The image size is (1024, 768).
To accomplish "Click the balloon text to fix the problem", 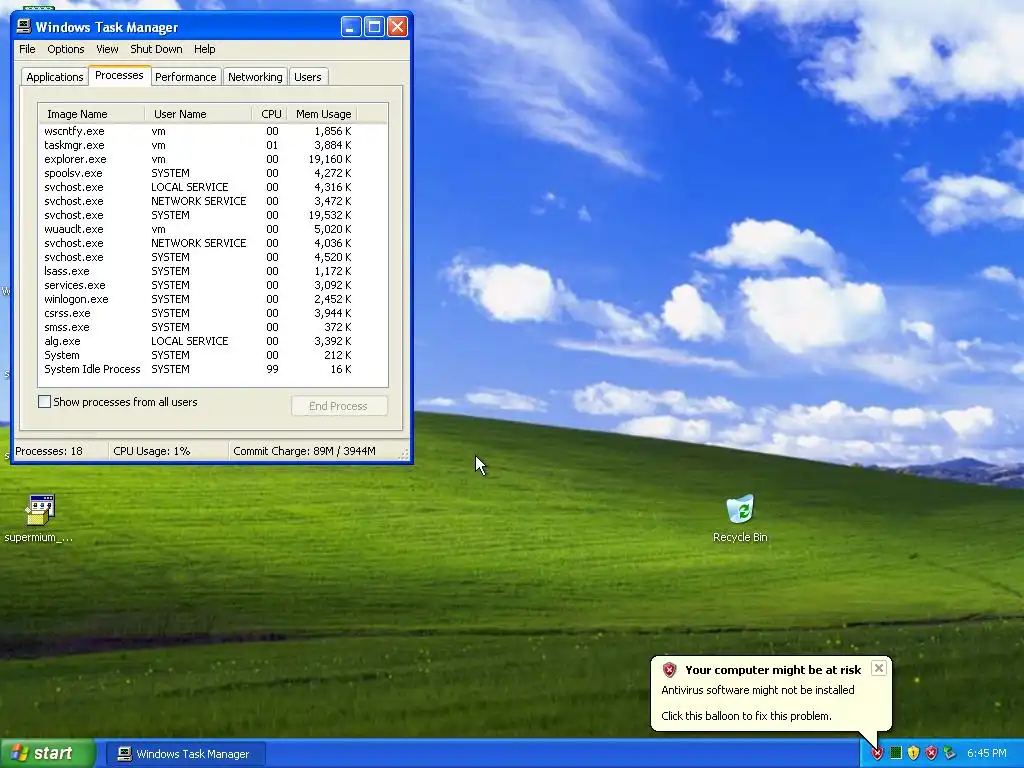I will [x=746, y=716].
